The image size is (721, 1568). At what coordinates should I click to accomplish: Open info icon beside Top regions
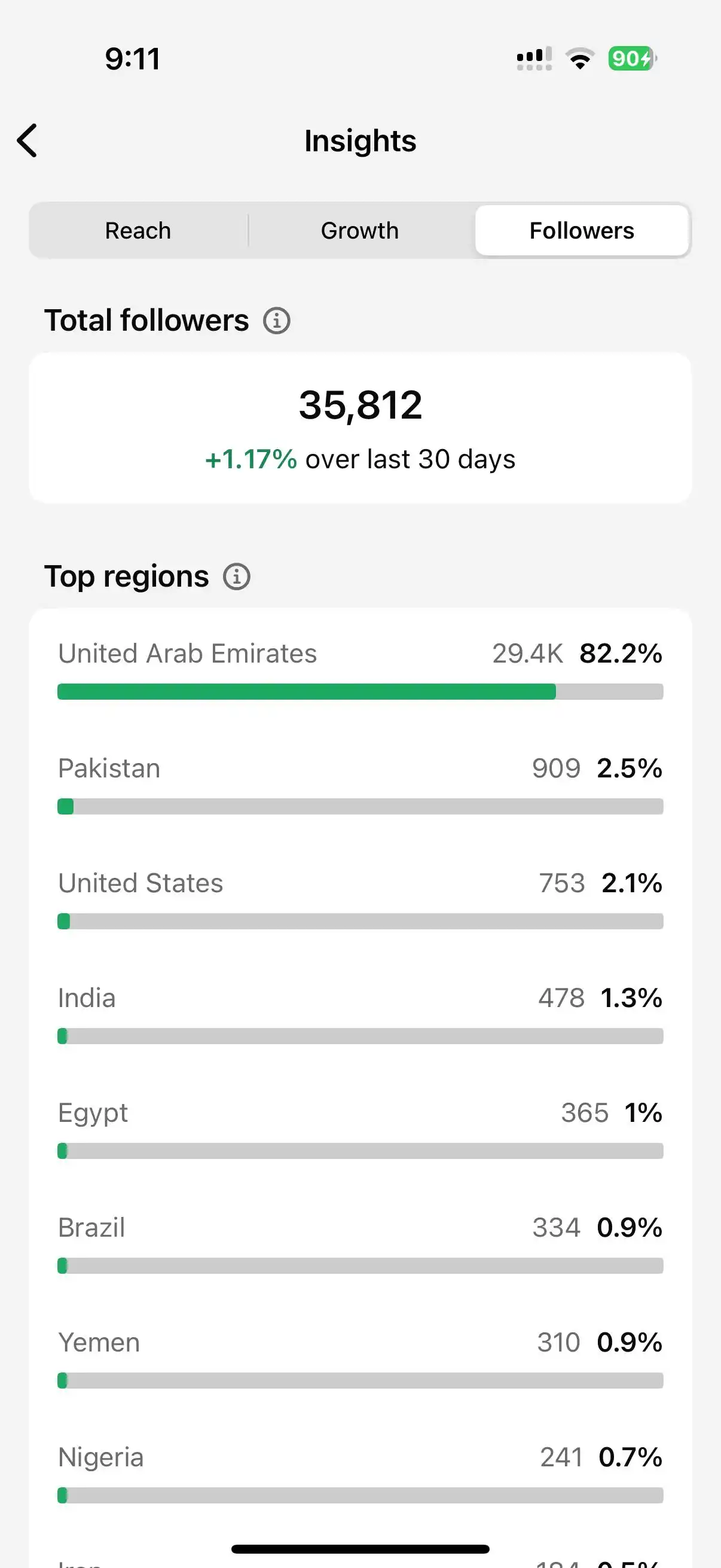237,576
